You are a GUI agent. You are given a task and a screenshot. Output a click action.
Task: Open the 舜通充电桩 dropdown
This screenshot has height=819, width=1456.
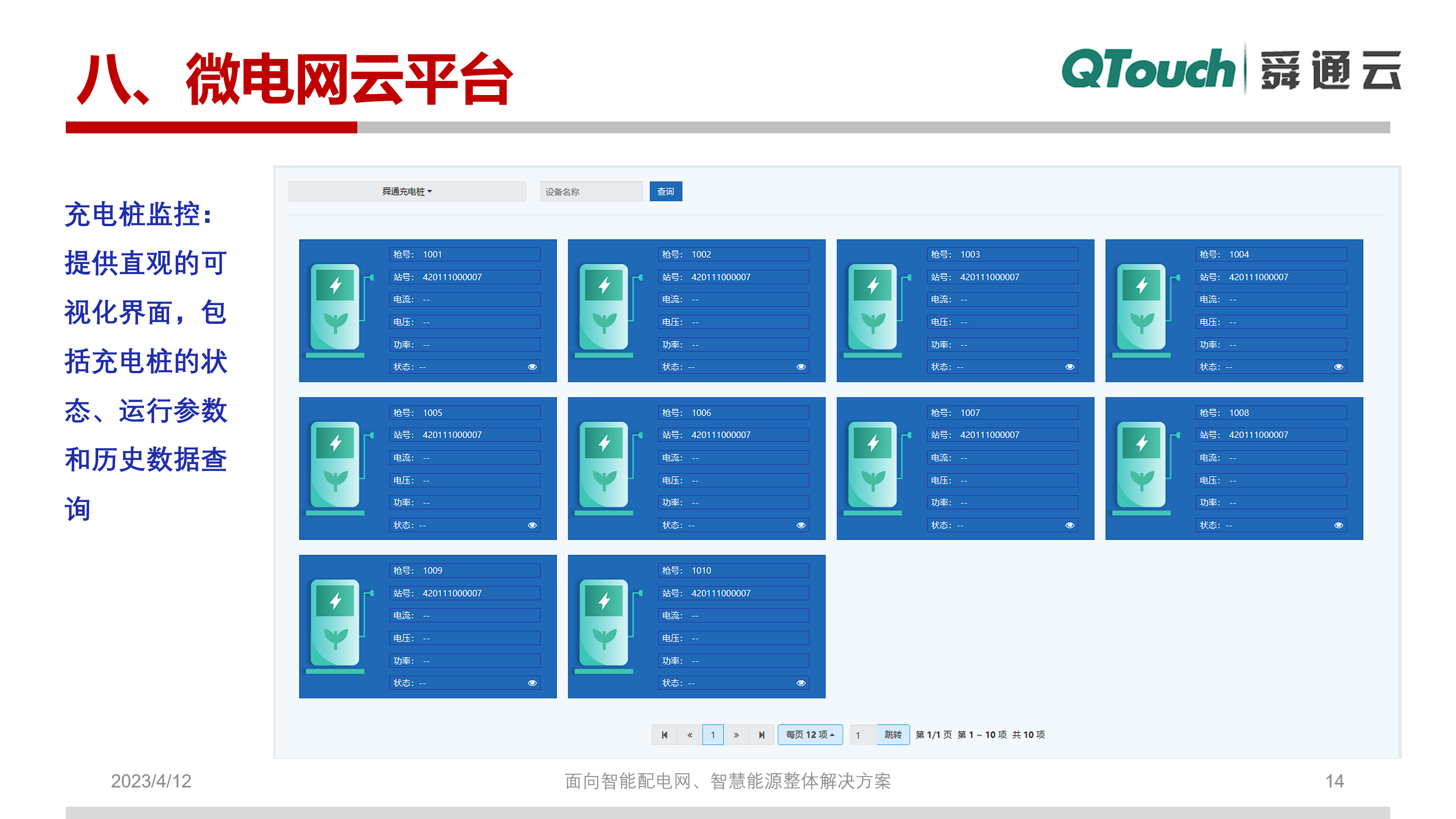pos(407,191)
